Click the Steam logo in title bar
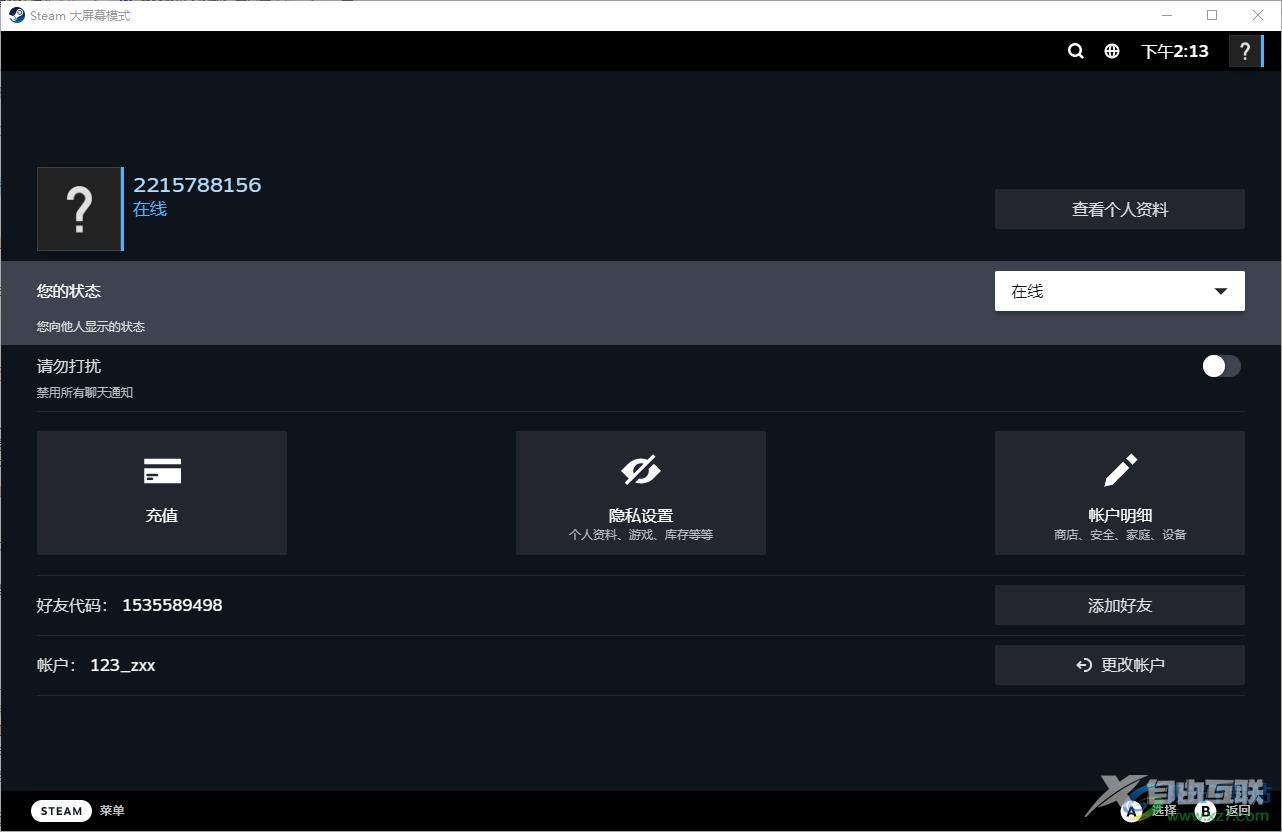 pyautogui.click(x=17, y=15)
